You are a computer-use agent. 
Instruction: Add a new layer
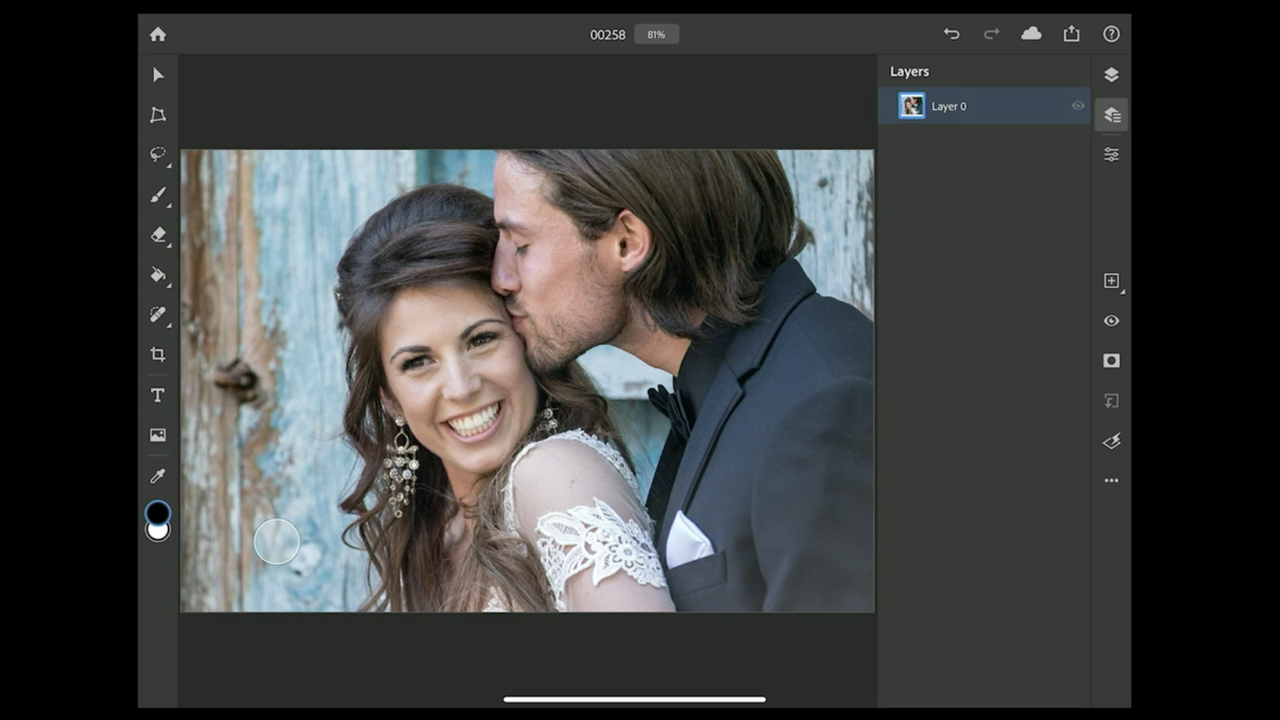click(1111, 281)
